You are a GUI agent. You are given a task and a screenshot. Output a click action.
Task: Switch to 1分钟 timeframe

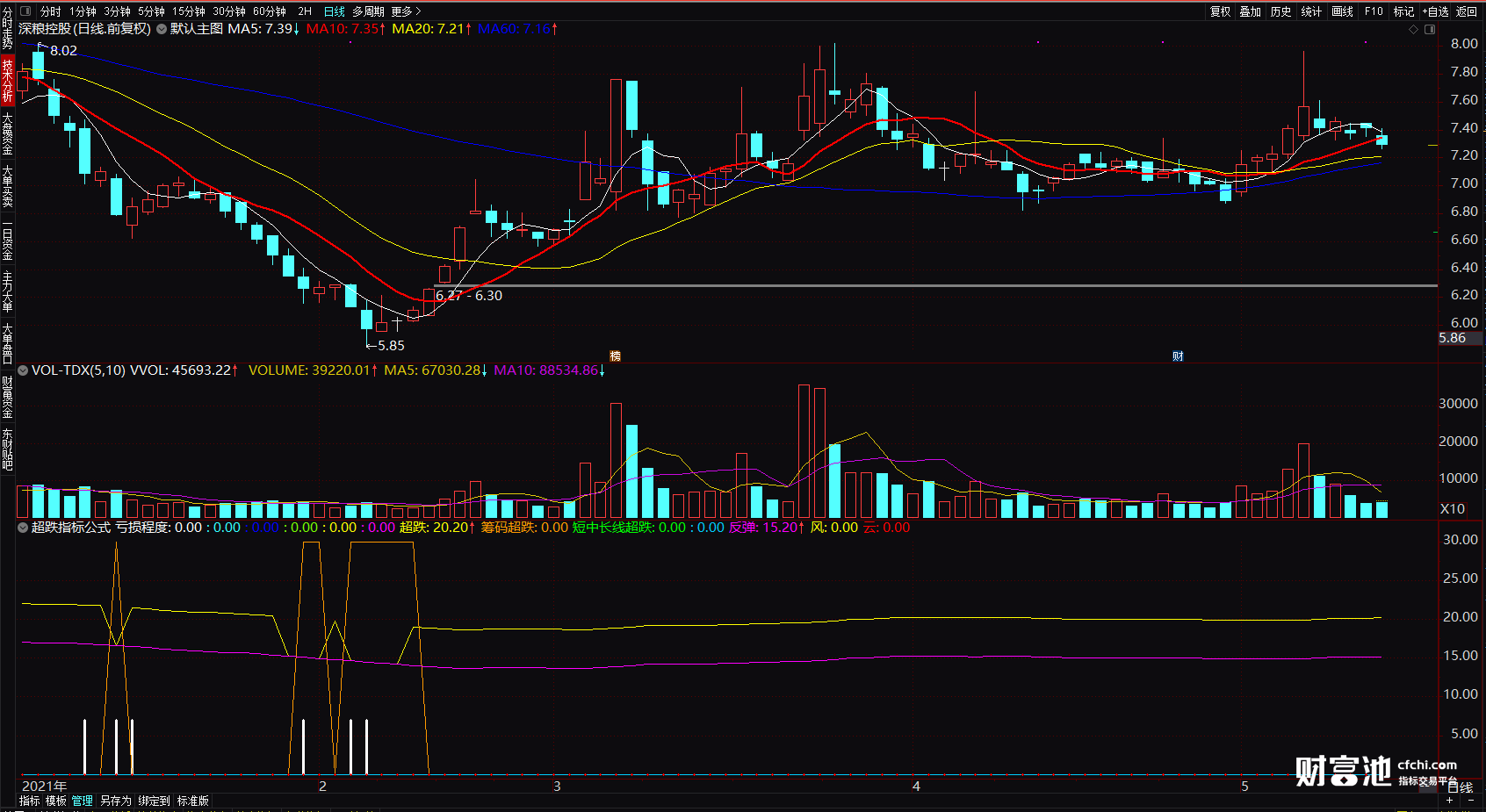[83, 11]
